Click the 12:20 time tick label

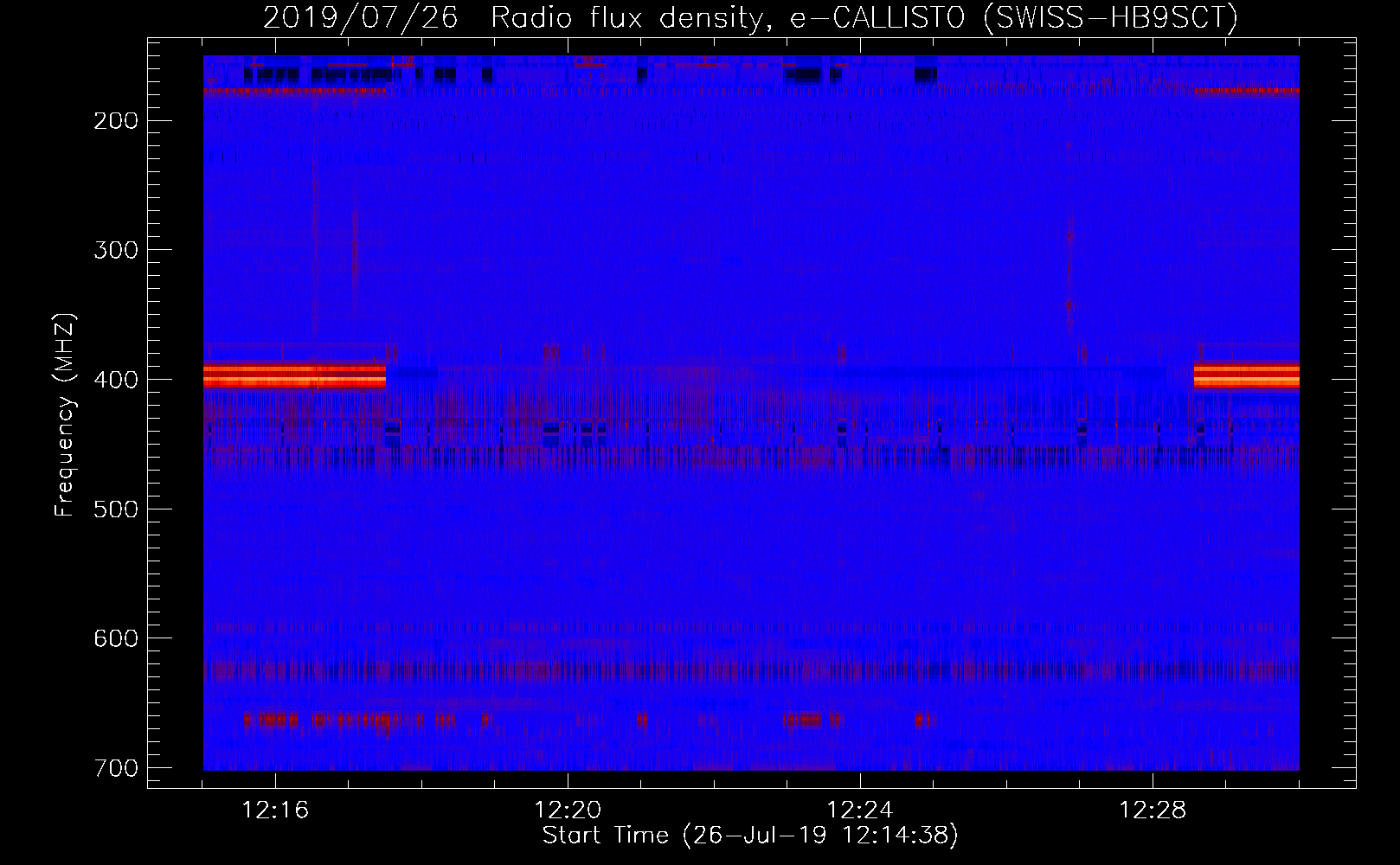point(568,811)
